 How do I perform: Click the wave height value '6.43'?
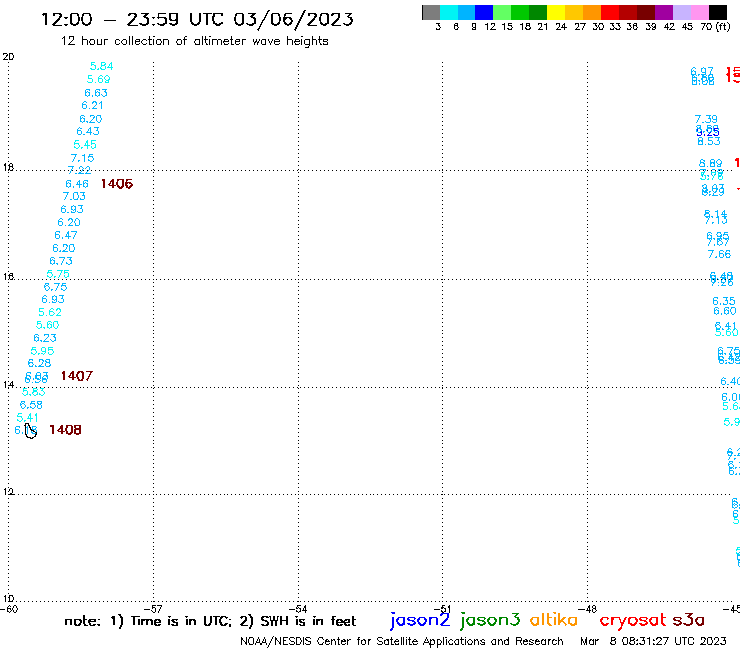tap(88, 131)
